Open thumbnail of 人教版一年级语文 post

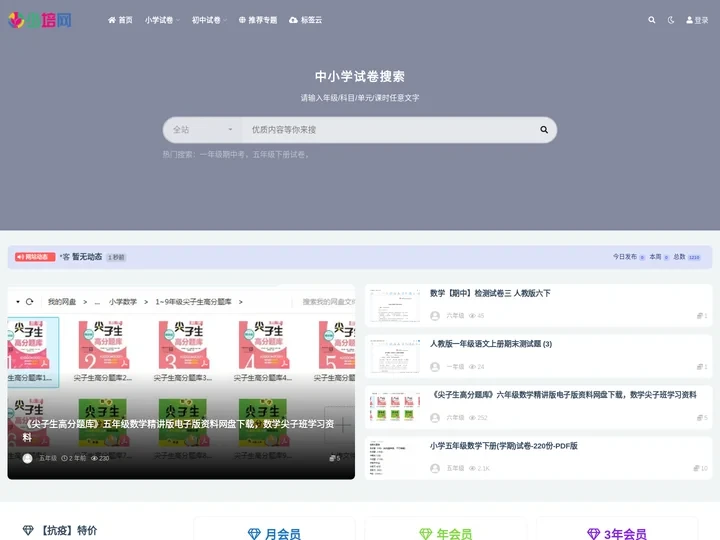point(395,356)
